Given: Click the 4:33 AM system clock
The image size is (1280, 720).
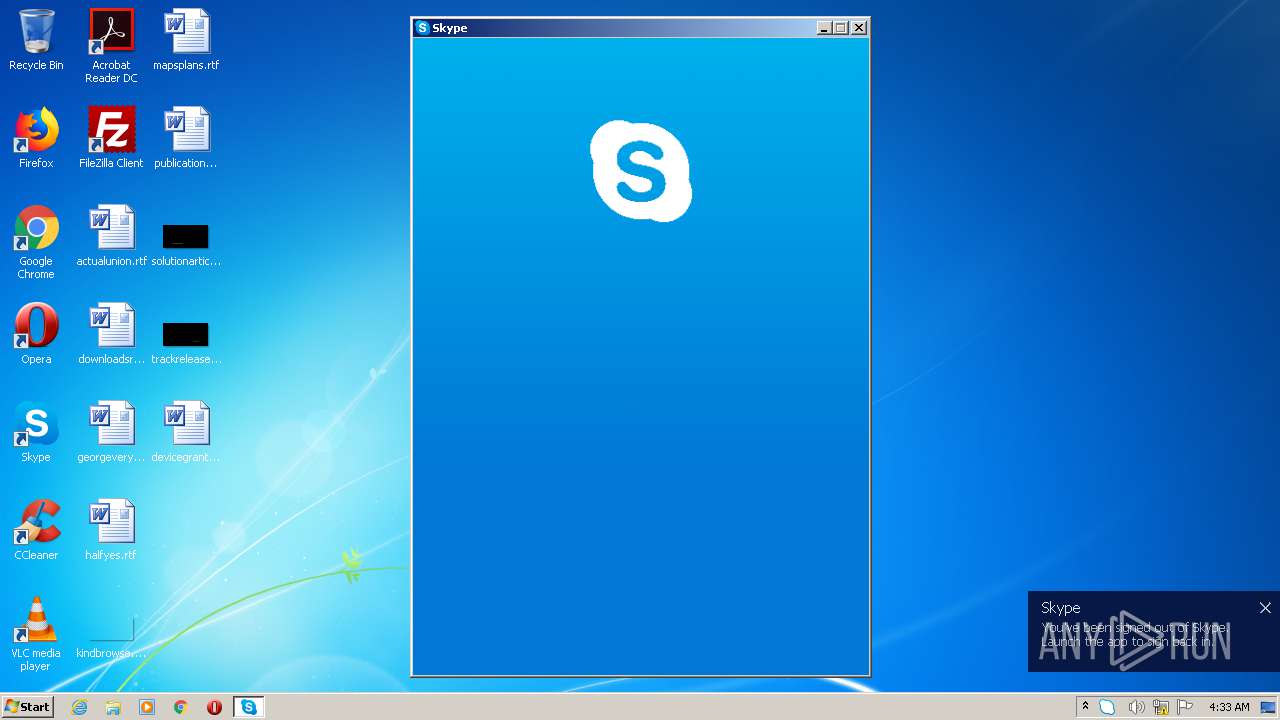Looking at the screenshot, I should [x=1229, y=707].
